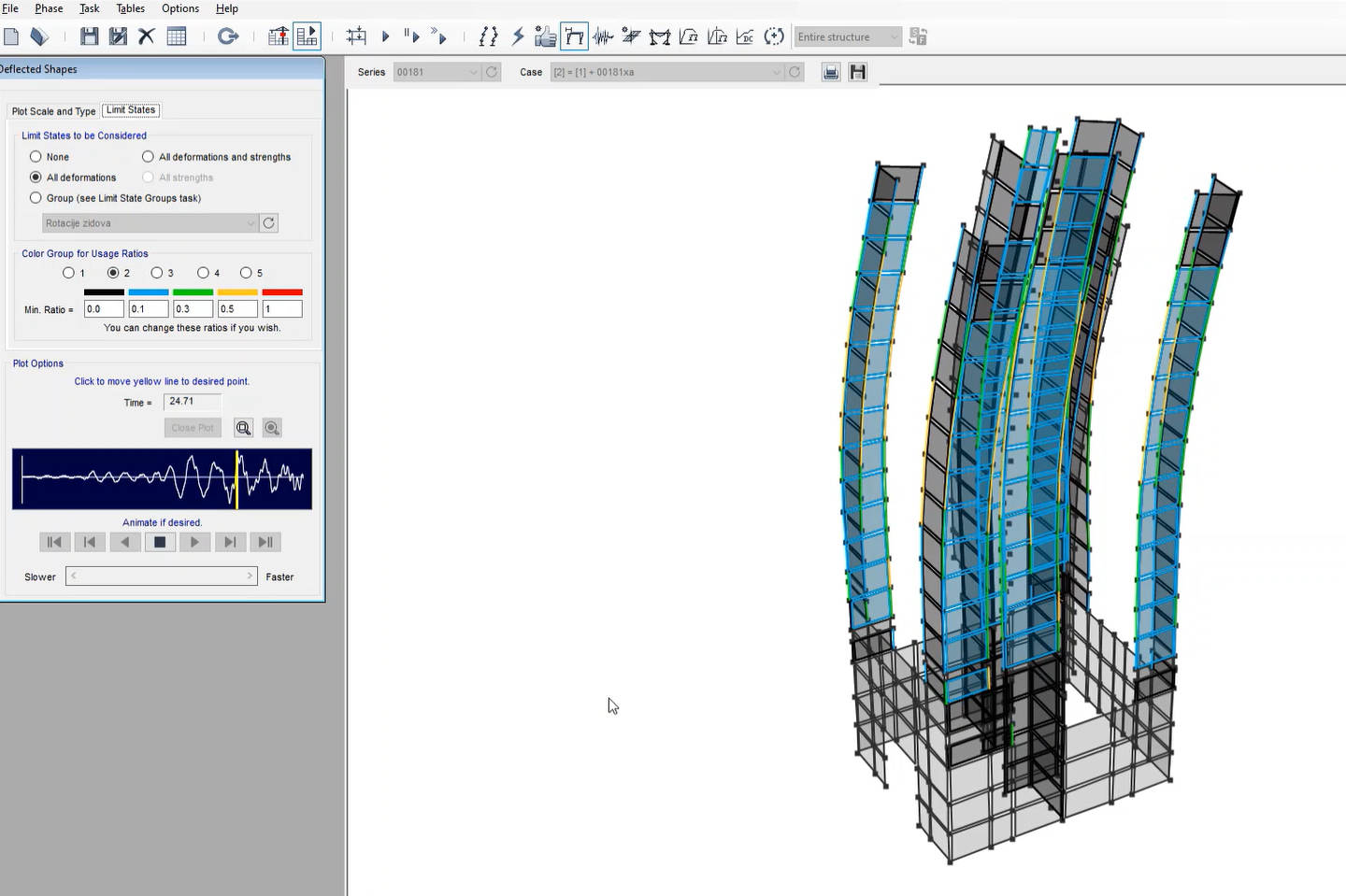Select the None limit states radio button
The image size is (1346, 896).
click(x=36, y=157)
